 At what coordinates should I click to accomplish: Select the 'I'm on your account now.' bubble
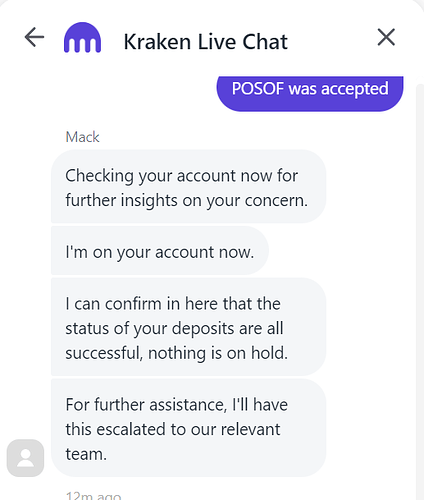click(x=160, y=251)
